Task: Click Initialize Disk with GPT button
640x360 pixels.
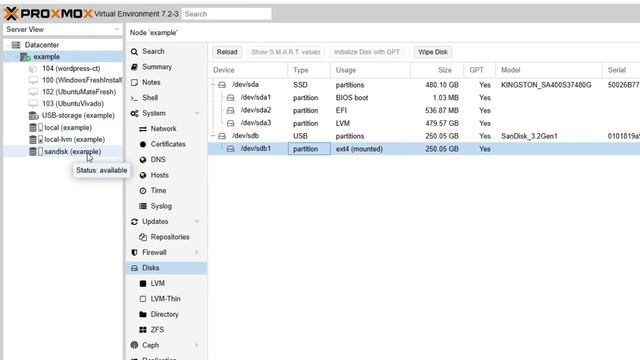Action: coord(367,52)
